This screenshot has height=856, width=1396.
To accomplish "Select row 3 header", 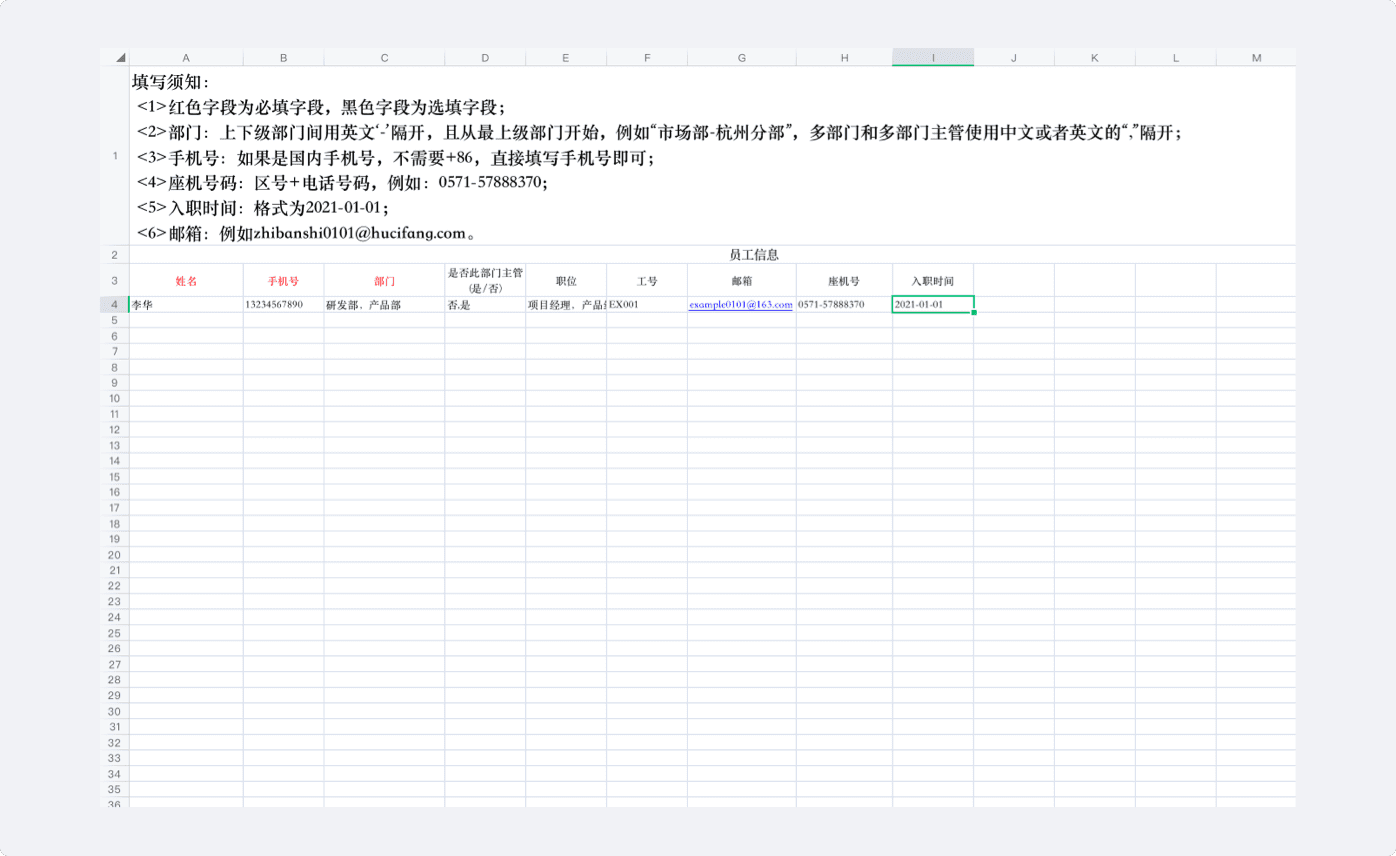I will click(115, 280).
